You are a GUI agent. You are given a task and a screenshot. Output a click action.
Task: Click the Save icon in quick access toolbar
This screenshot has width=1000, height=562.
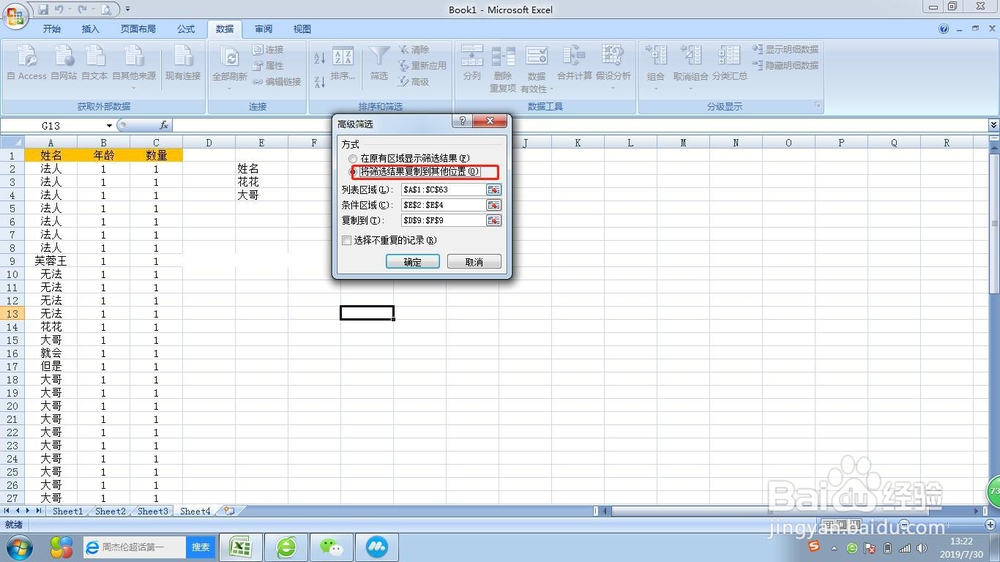point(43,10)
